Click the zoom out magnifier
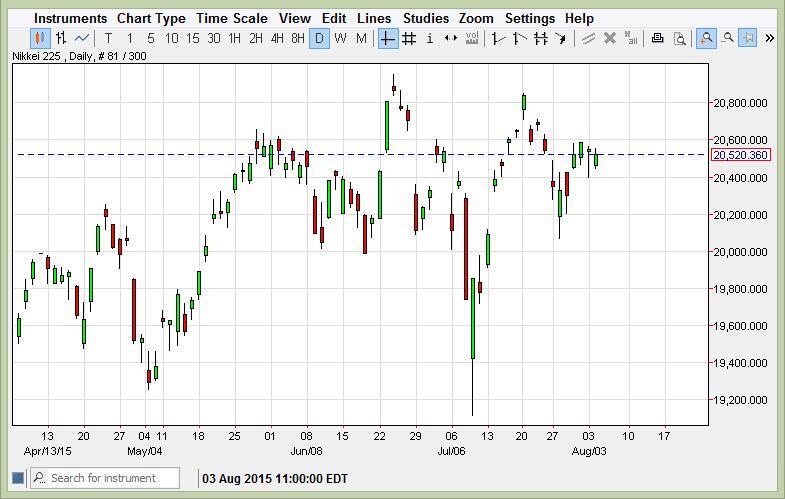This screenshot has width=785, height=499. [x=728, y=38]
